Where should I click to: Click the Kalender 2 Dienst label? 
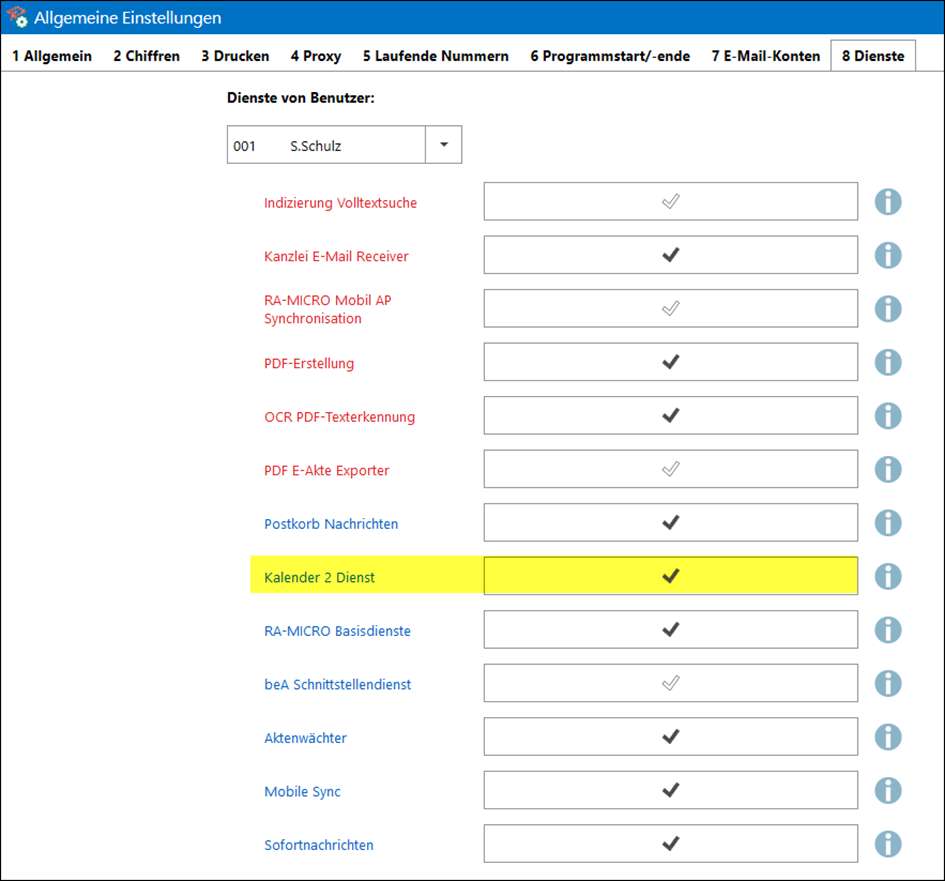point(319,577)
